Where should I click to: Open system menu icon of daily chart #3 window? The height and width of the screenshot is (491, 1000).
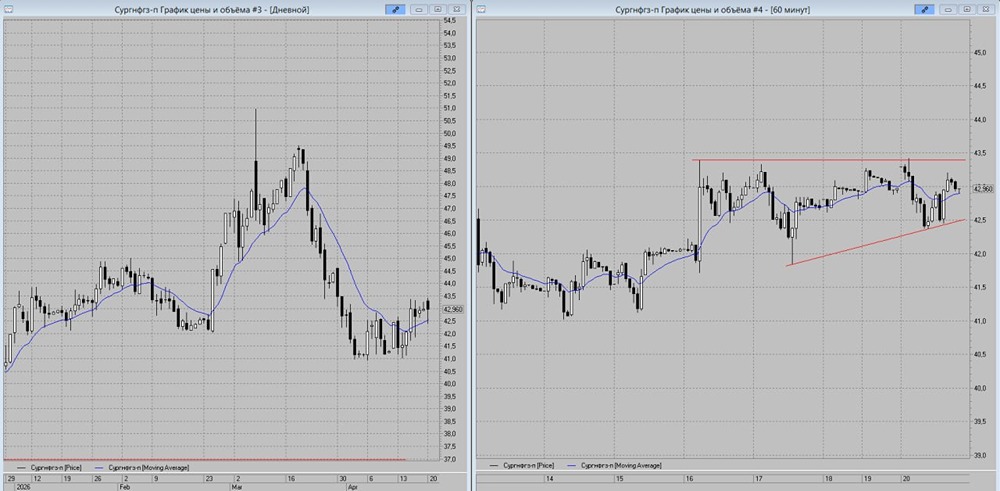[8, 10]
